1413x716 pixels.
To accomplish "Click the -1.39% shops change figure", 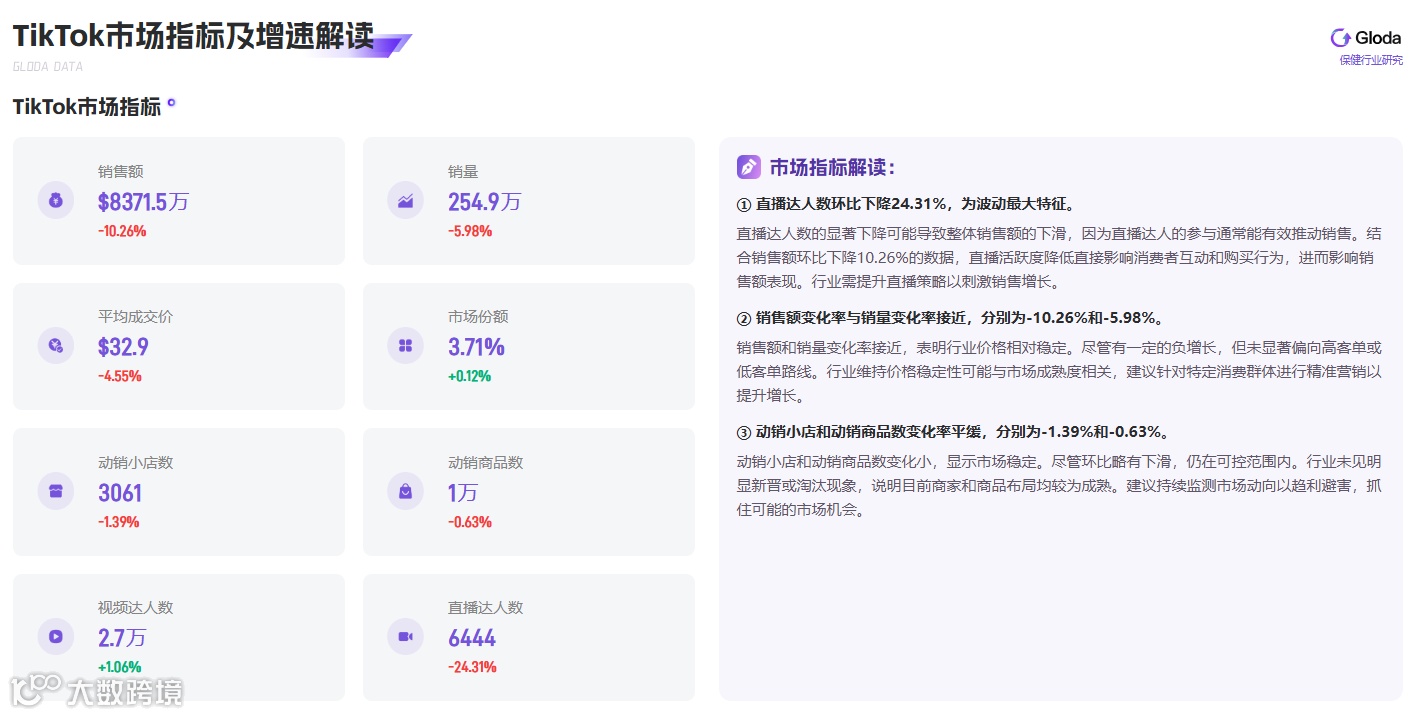I will click(x=119, y=522).
